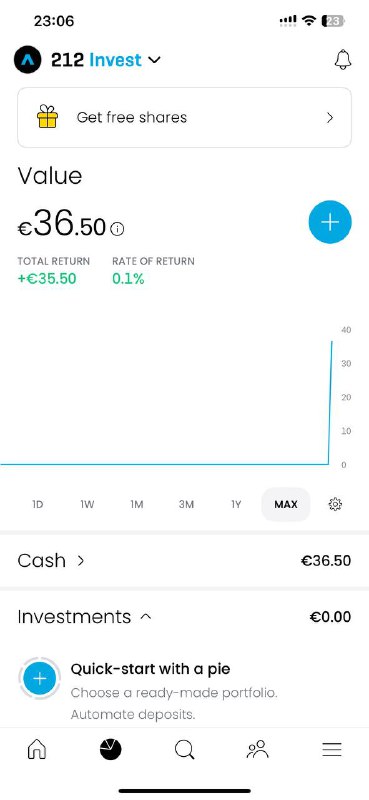The image size is (369, 800).
Task: Select the MAX chart range
Action: click(286, 505)
